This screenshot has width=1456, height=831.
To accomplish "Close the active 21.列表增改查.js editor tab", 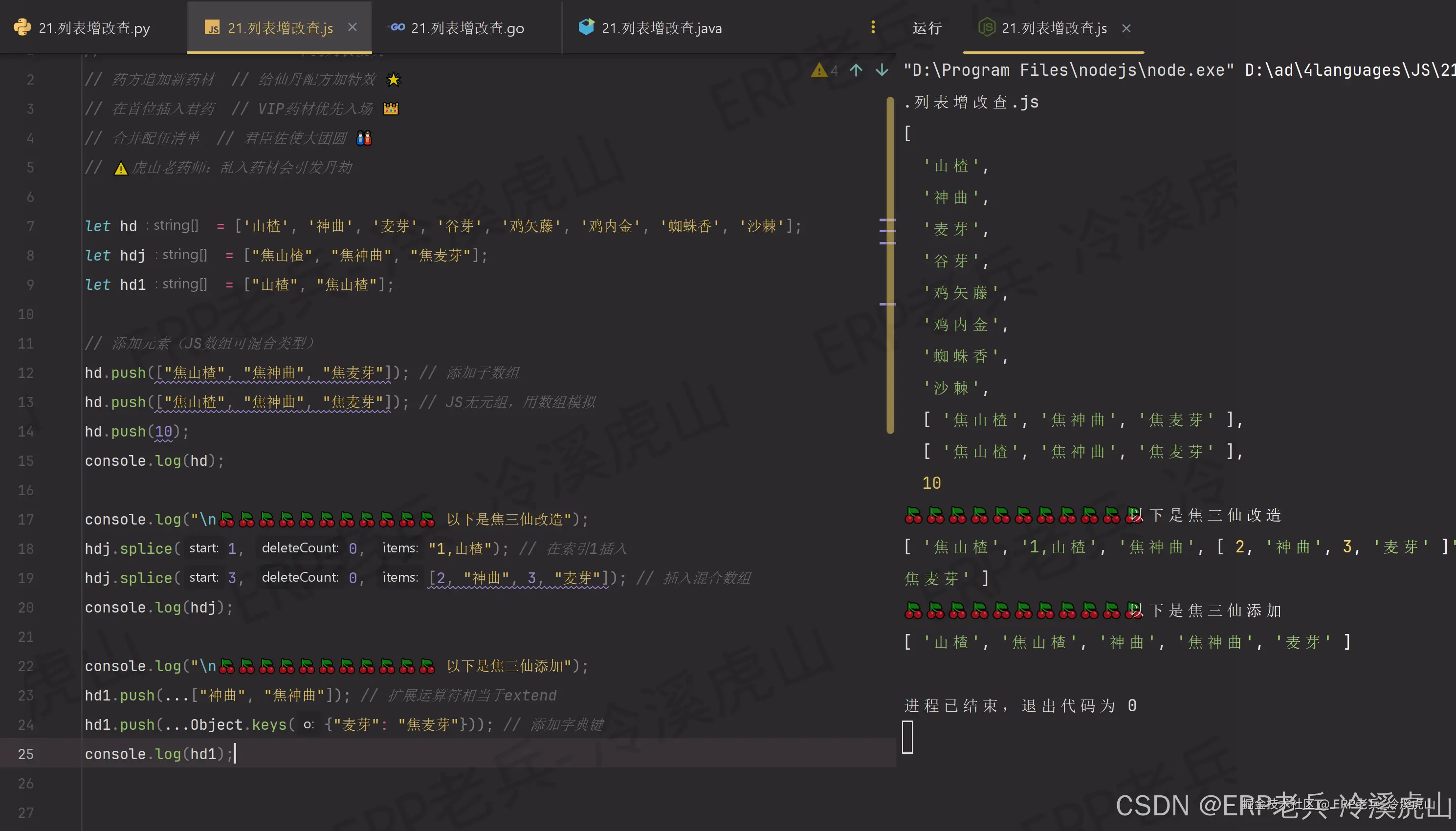I will coord(353,27).
